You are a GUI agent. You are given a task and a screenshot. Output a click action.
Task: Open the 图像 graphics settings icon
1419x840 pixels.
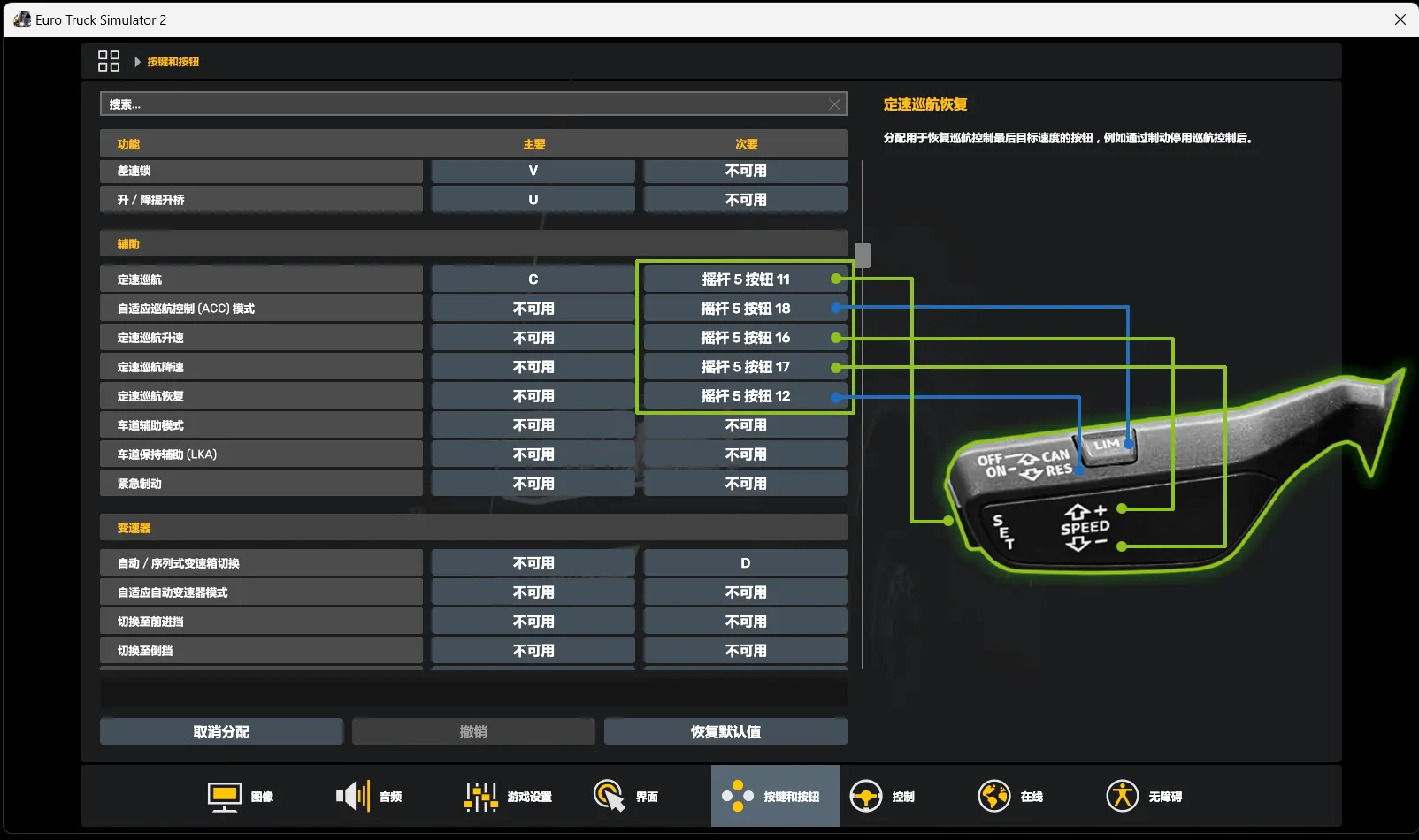coord(225,797)
